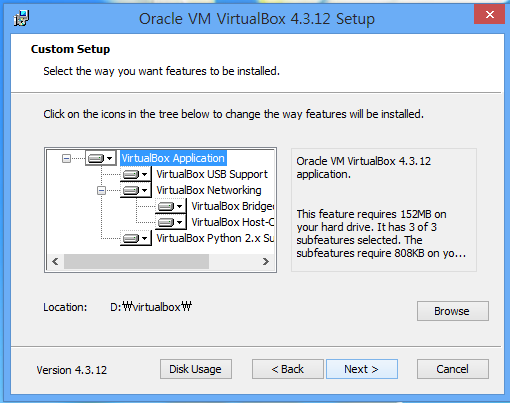
Task: Click the VirtualBox Bridged feature drive icon
Action: pyautogui.click(x=166, y=206)
